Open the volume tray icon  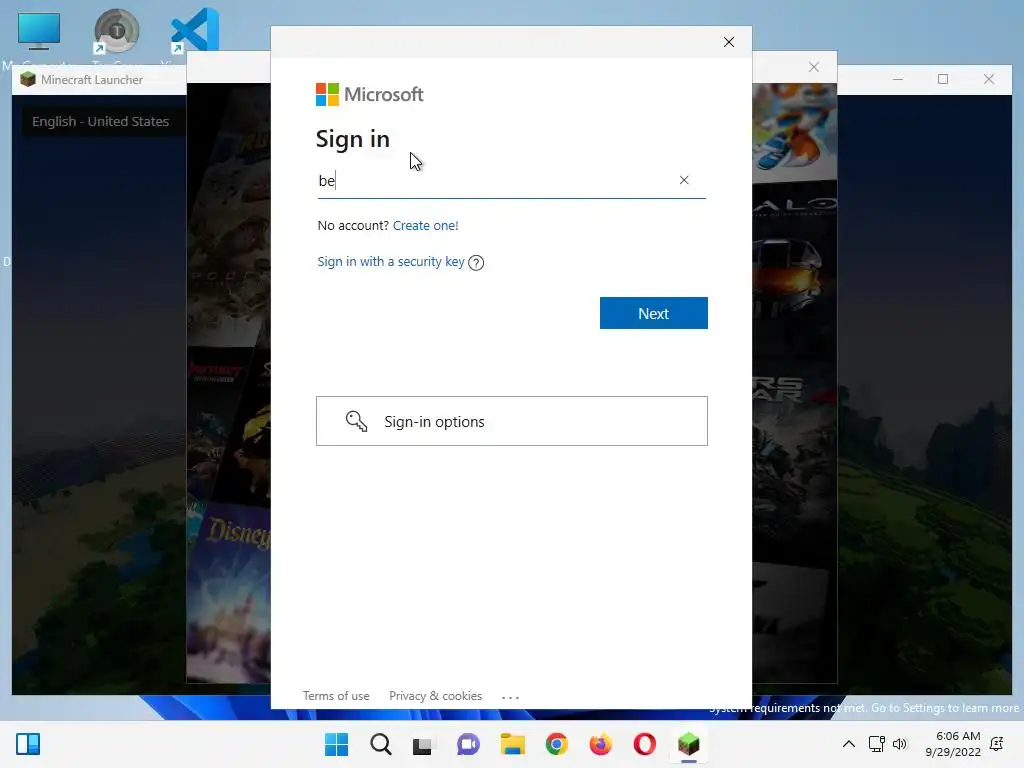[900, 744]
